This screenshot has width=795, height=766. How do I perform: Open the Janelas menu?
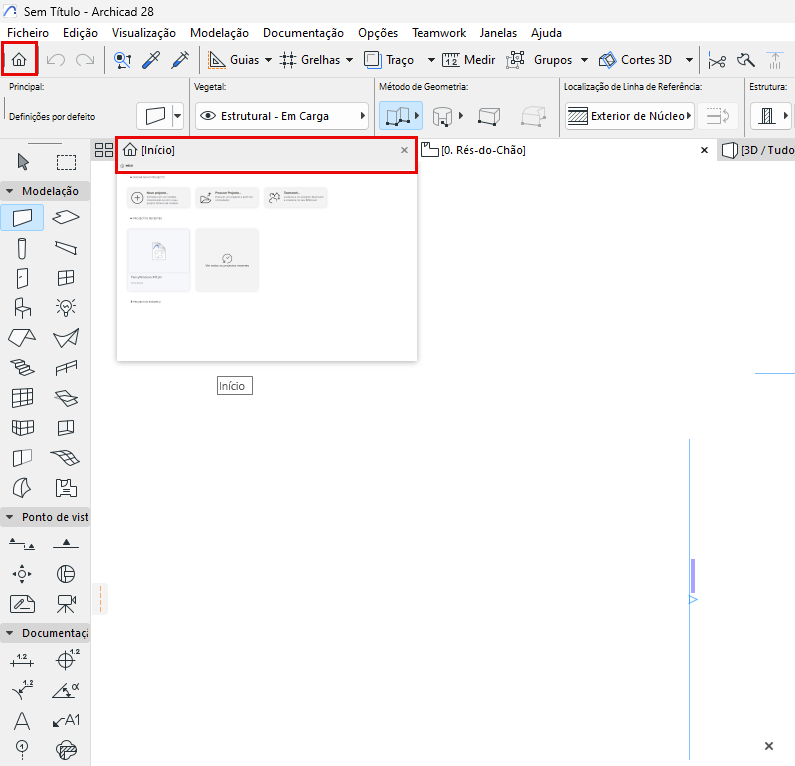coord(498,33)
